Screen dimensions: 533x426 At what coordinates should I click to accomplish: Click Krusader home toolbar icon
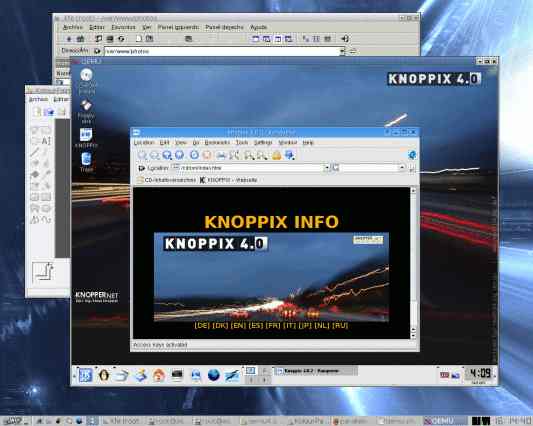pyautogui.click(x=80, y=39)
